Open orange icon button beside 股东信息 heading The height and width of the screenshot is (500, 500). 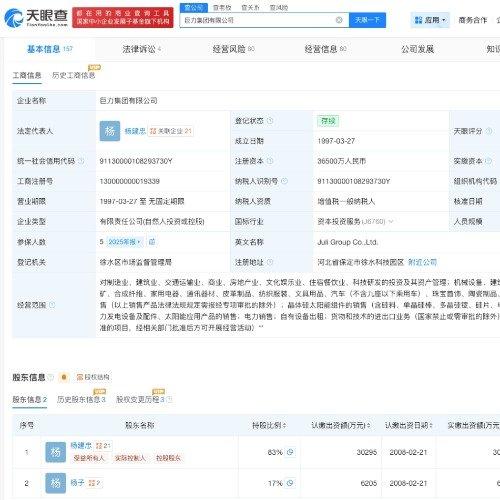64,377
